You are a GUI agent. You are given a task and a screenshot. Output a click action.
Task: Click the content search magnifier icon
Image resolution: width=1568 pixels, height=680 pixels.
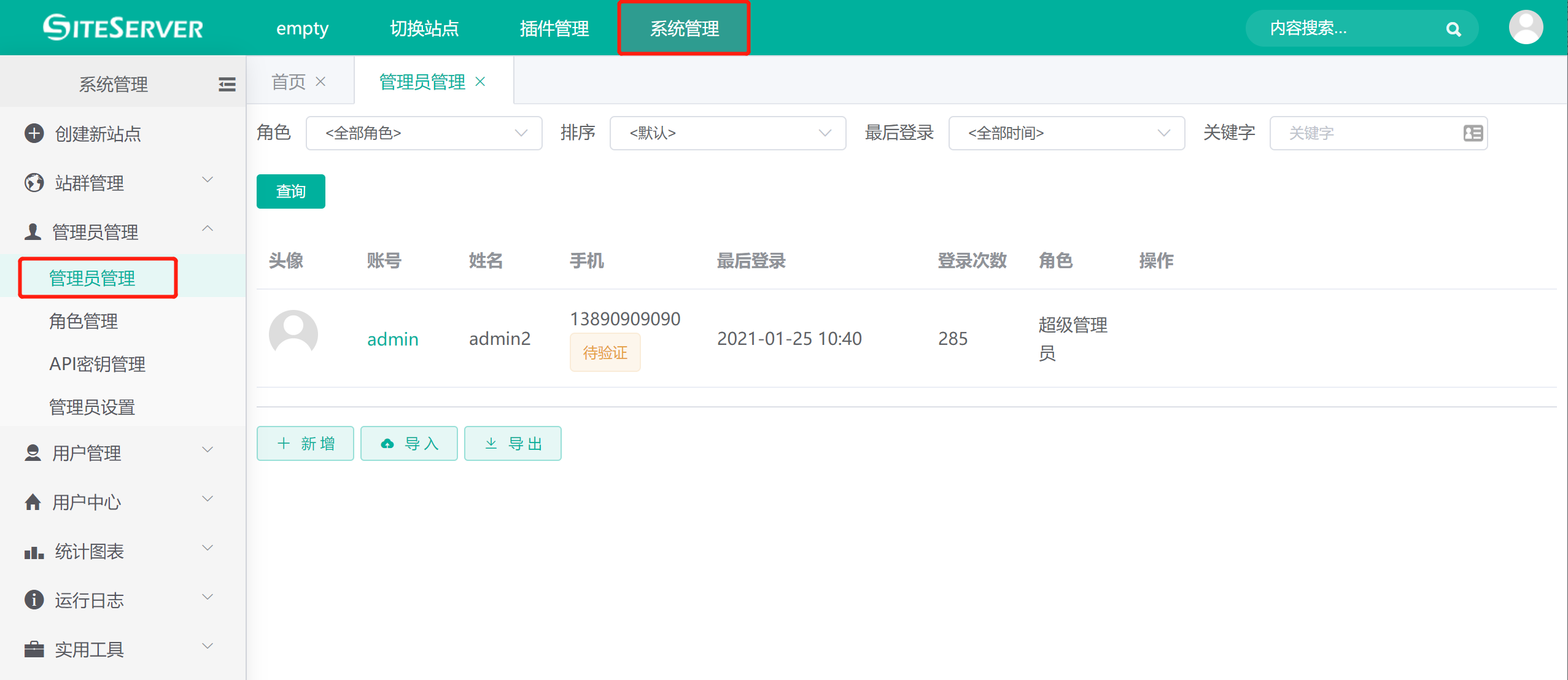point(1453,28)
